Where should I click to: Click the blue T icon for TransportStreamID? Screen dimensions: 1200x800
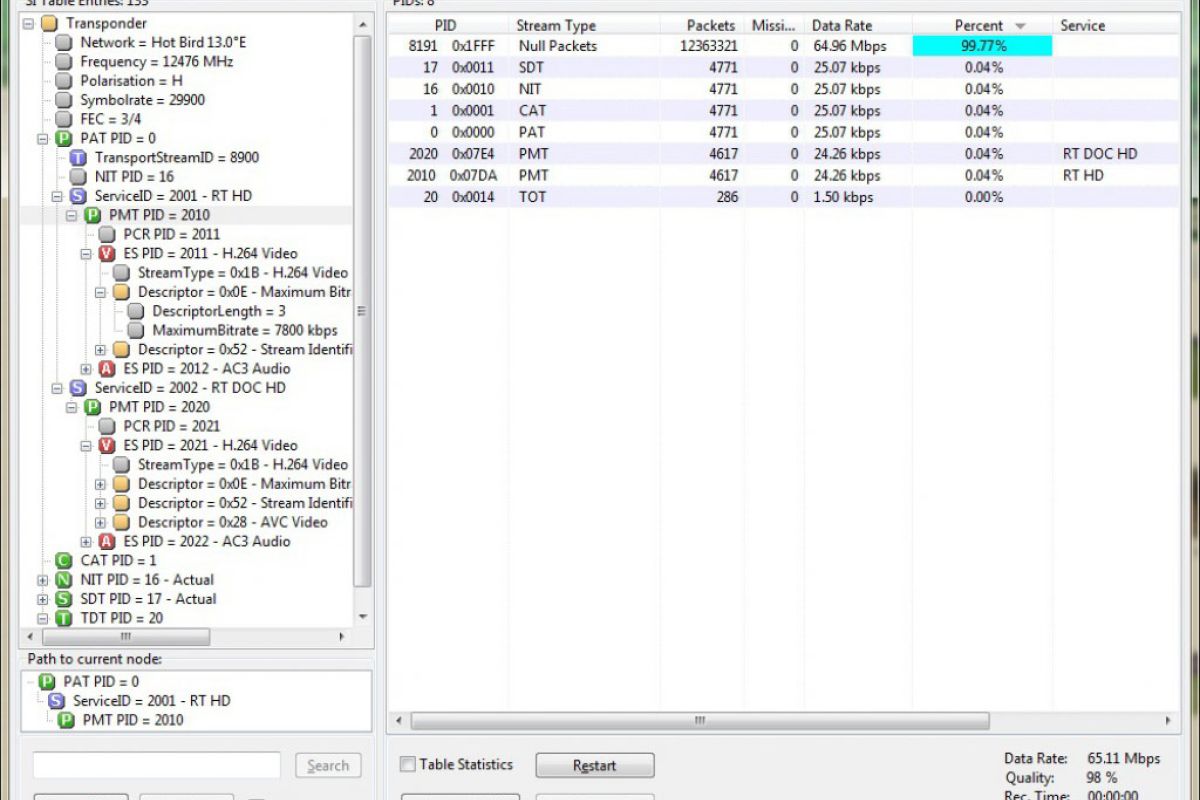pos(79,158)
